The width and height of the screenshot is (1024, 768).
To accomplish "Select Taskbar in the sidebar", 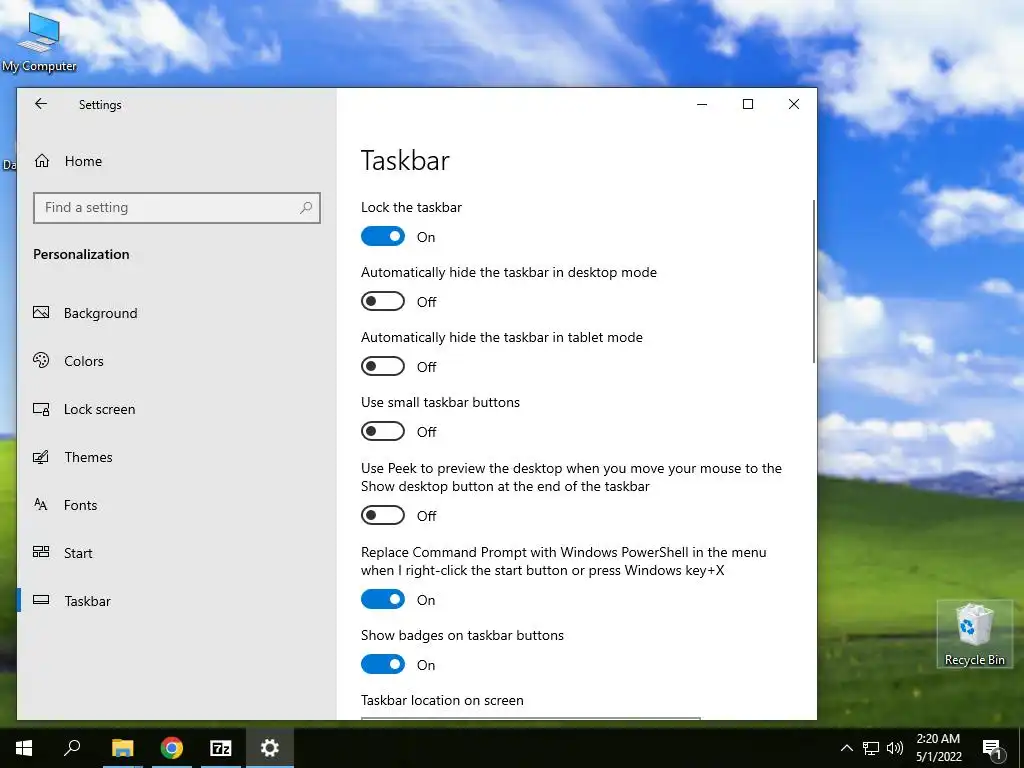I will [x=176, y=601].
